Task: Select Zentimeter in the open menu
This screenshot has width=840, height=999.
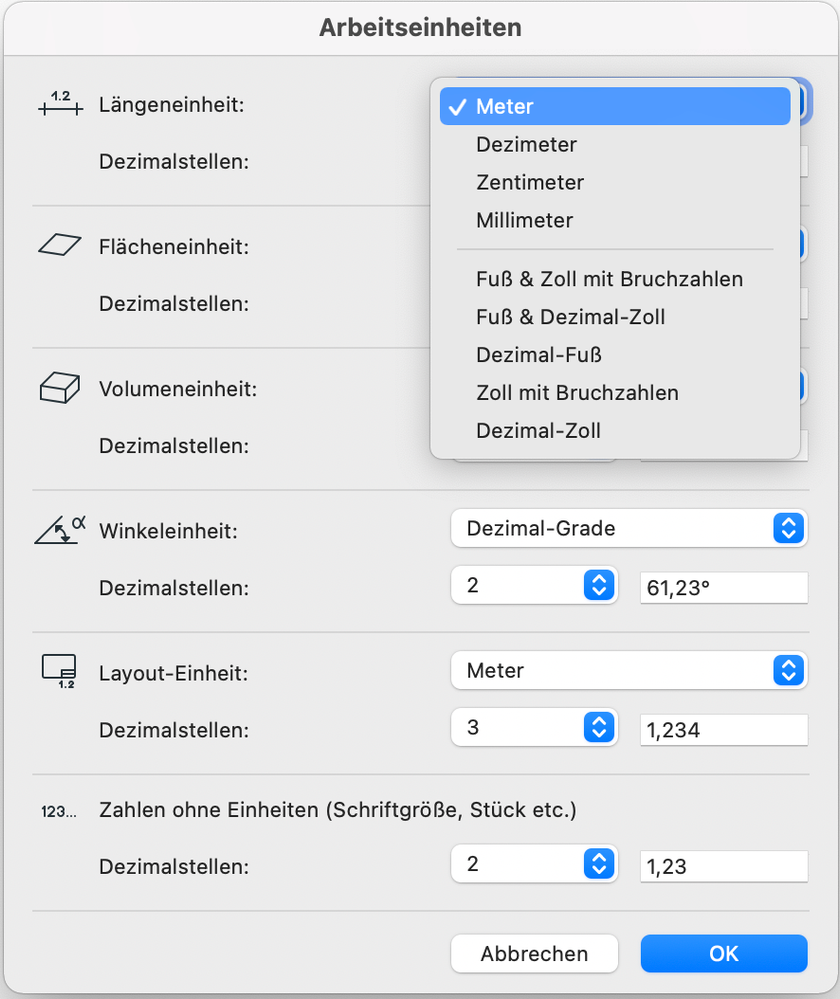Action: point(530,183)
